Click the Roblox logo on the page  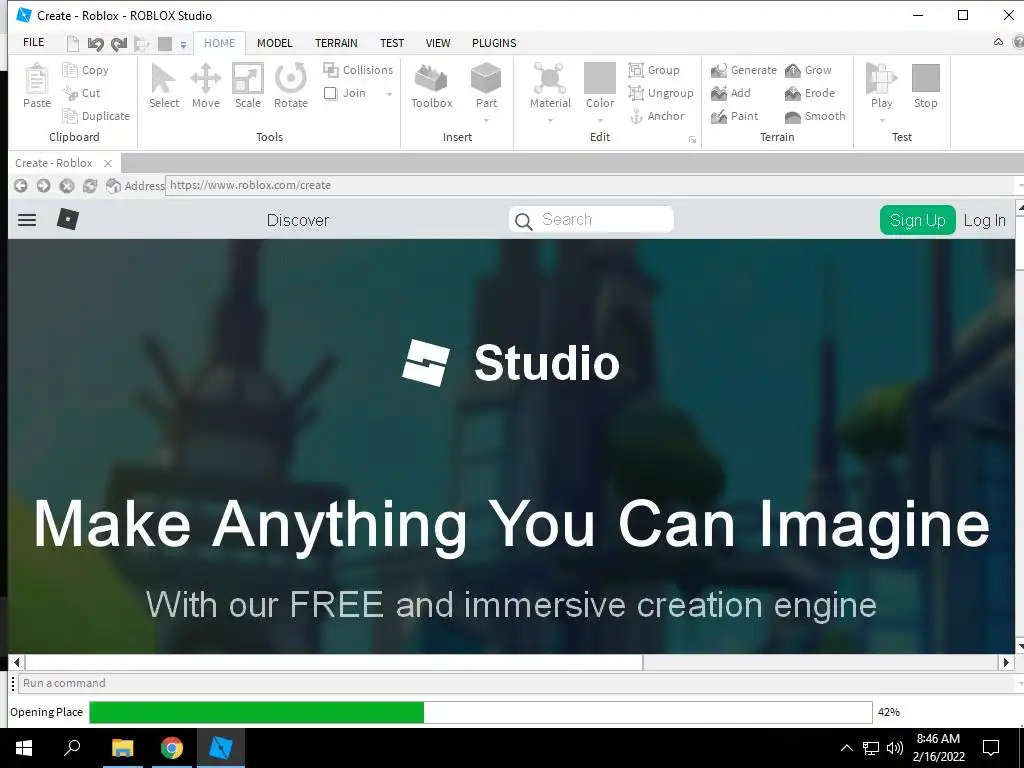pos(68,219)
